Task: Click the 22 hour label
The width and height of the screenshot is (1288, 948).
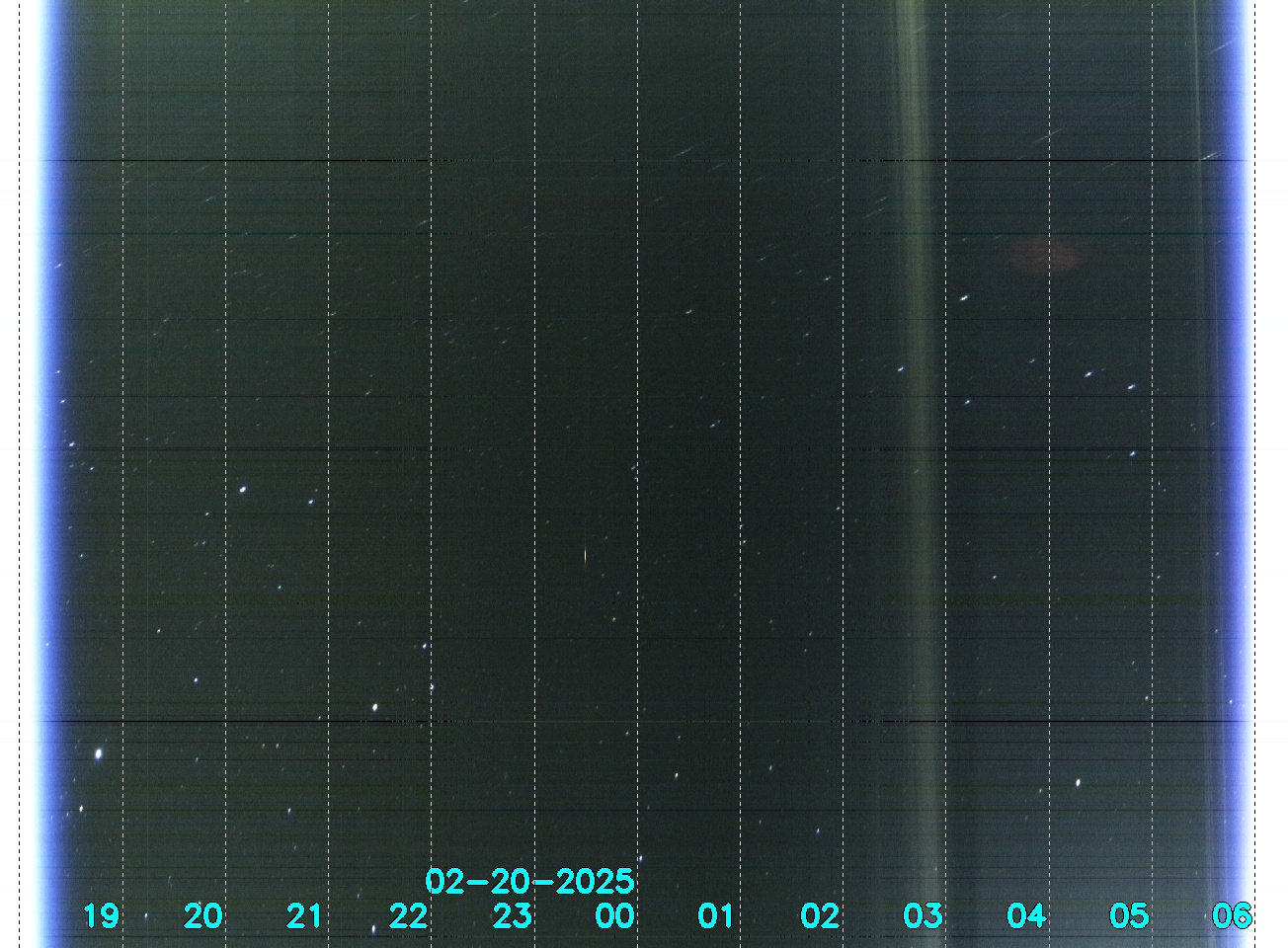Action: click(408, 915)
